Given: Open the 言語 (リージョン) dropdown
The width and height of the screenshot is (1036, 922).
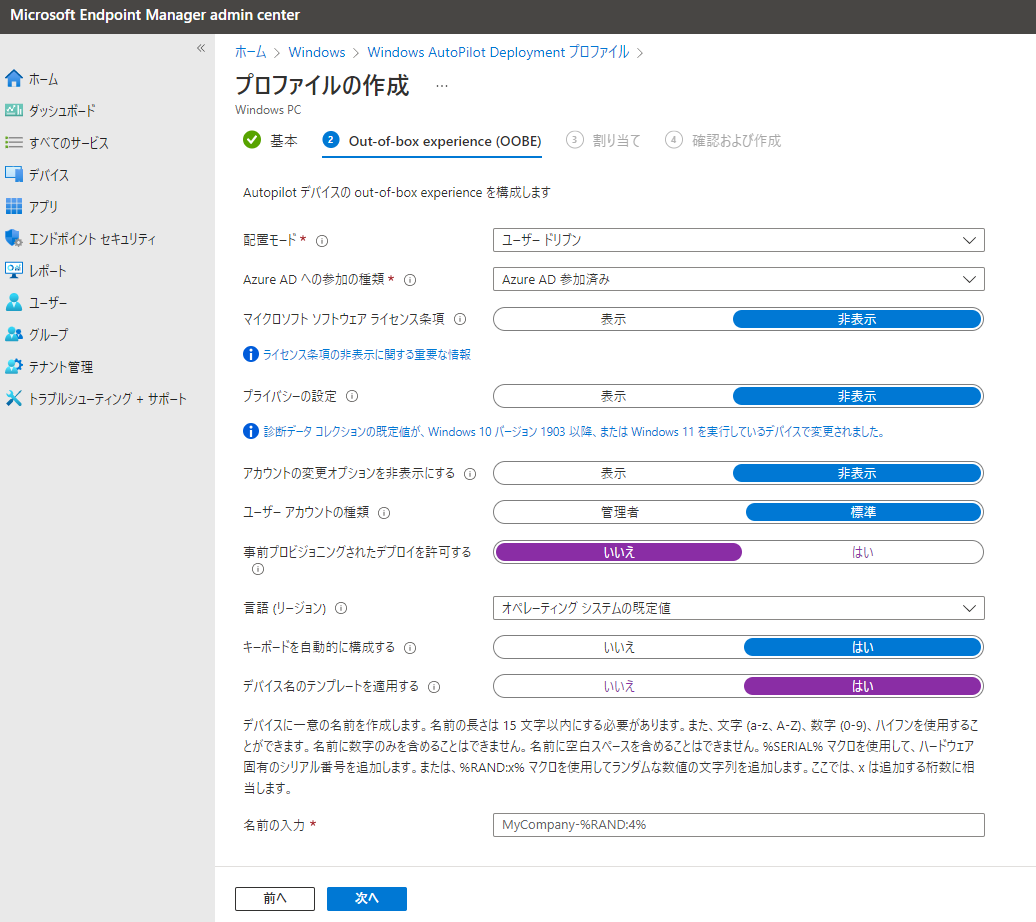Looking at the screenshot, I should [x=739, y=608].
